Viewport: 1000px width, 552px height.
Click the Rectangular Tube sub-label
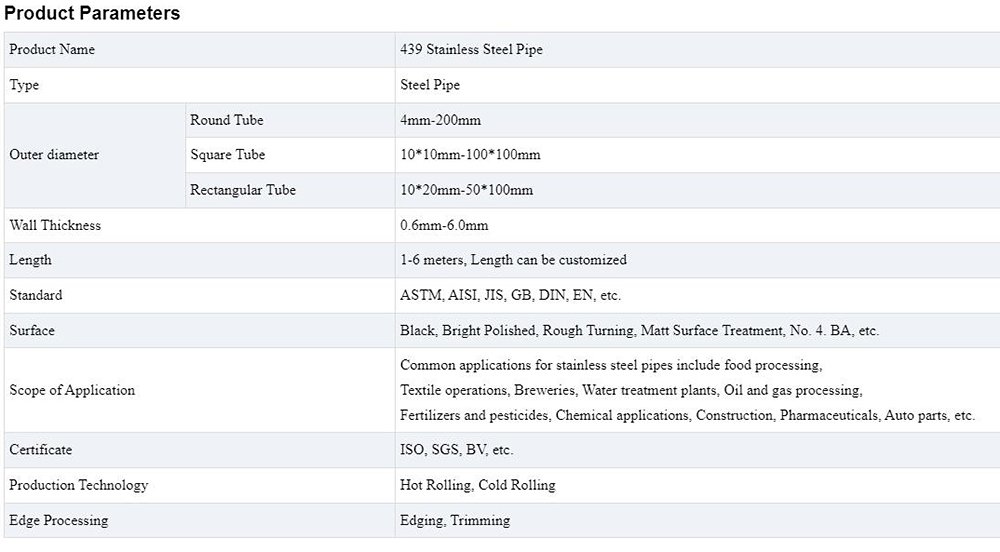coord(243,190)
